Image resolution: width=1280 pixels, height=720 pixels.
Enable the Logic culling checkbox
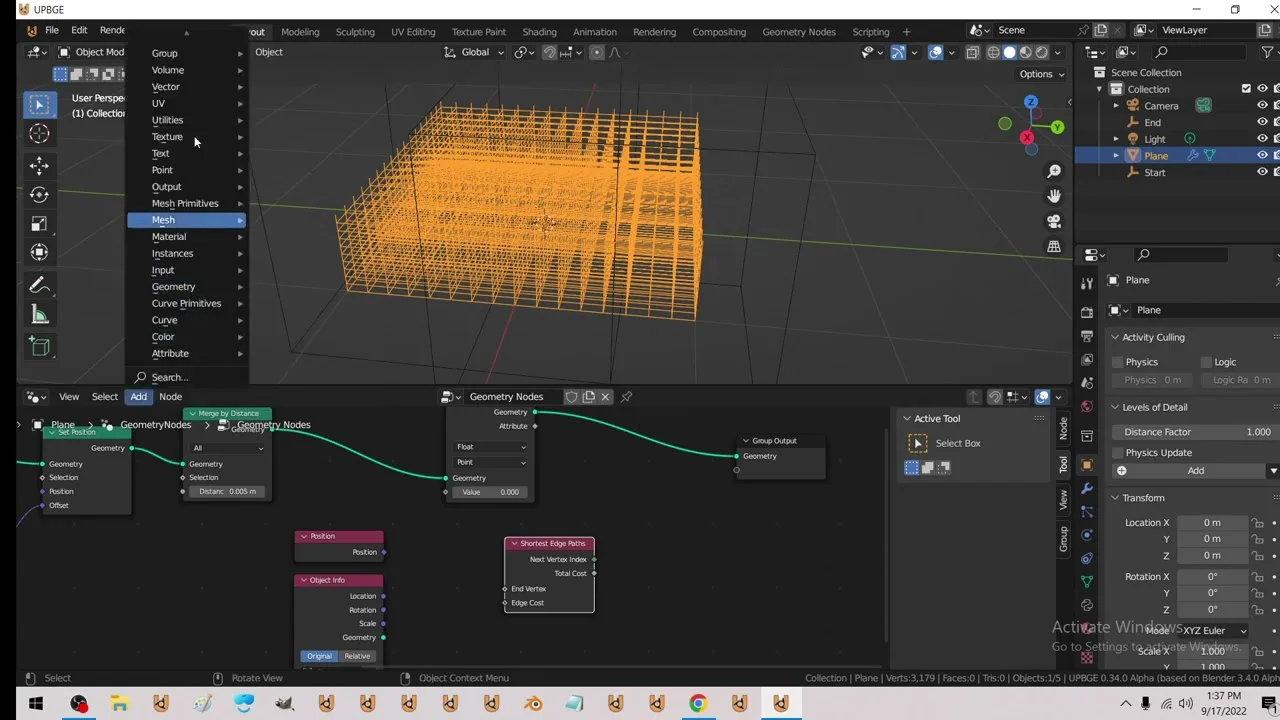point(1205,362)
